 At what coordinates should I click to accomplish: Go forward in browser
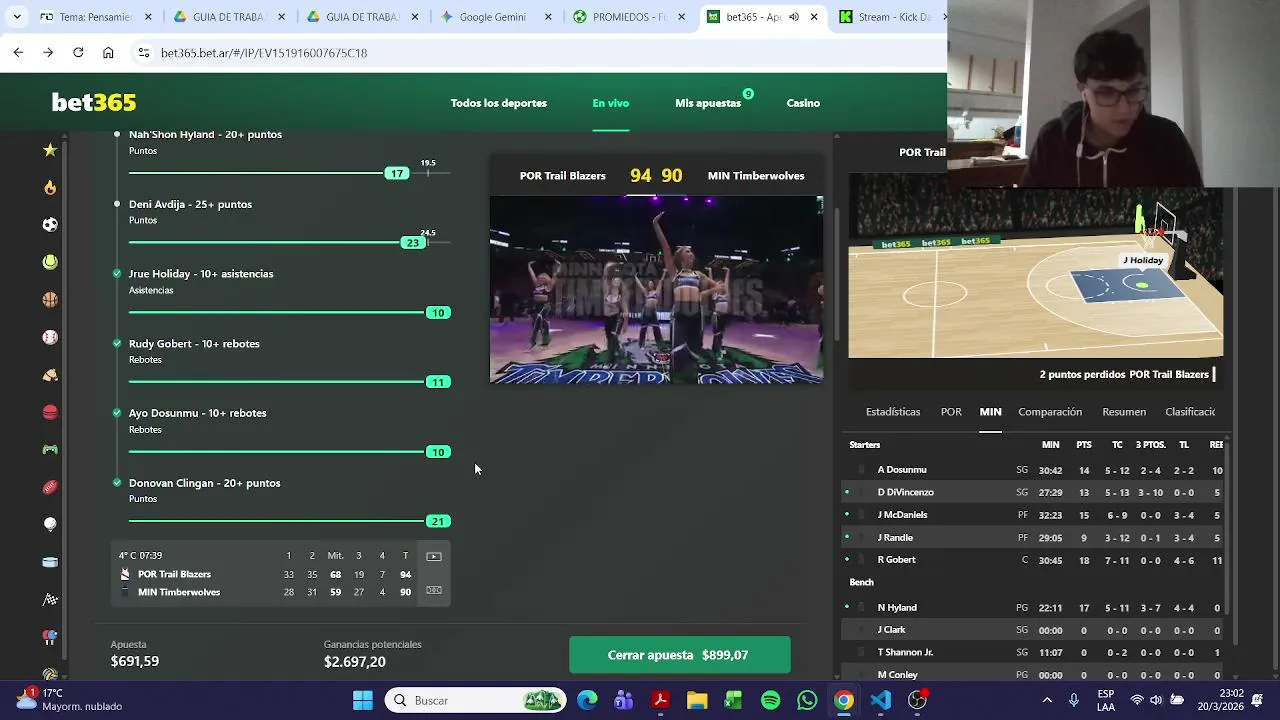tap(48, 52)
